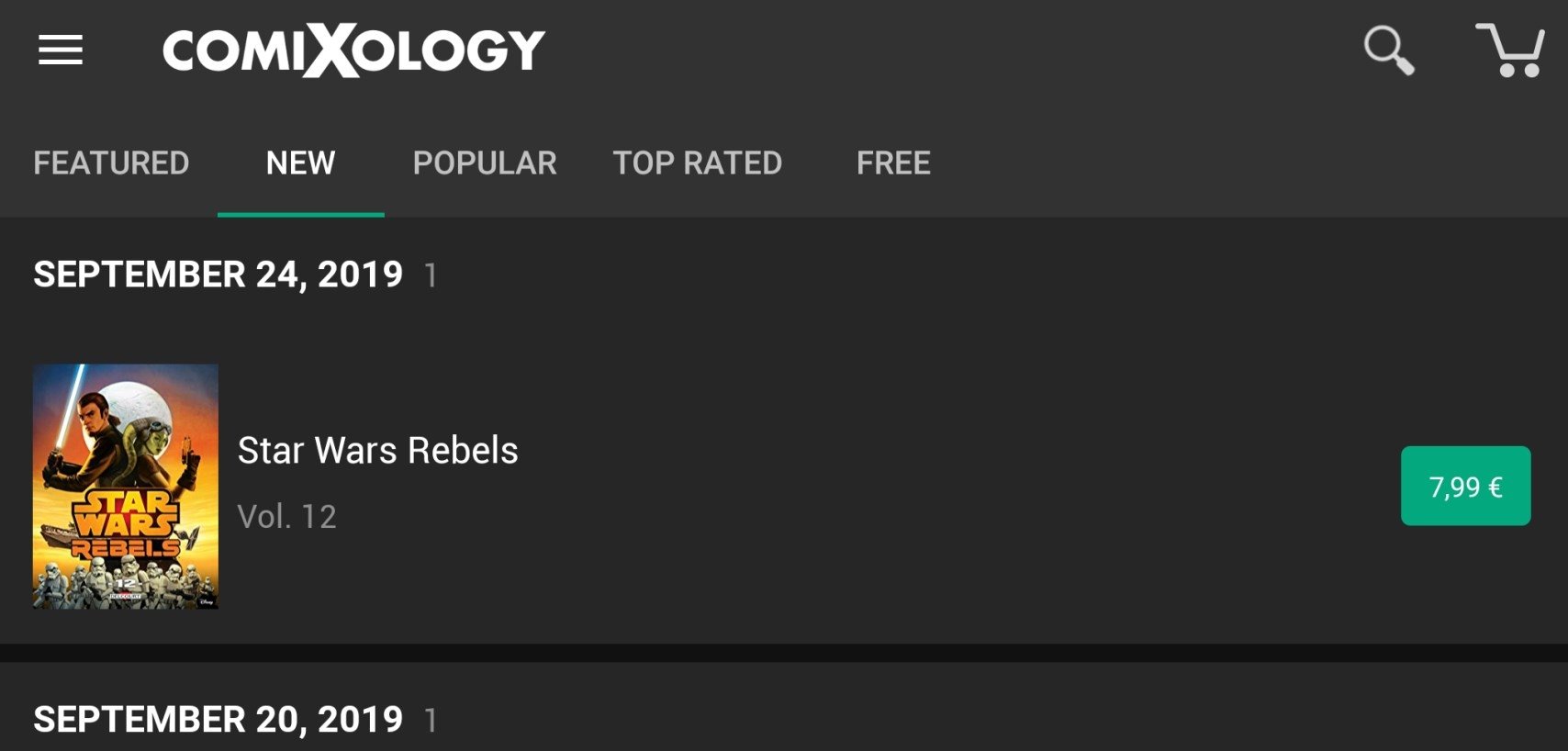Open the shopping cart
The image size is (1568, 751).
(x=1510, y=50)
